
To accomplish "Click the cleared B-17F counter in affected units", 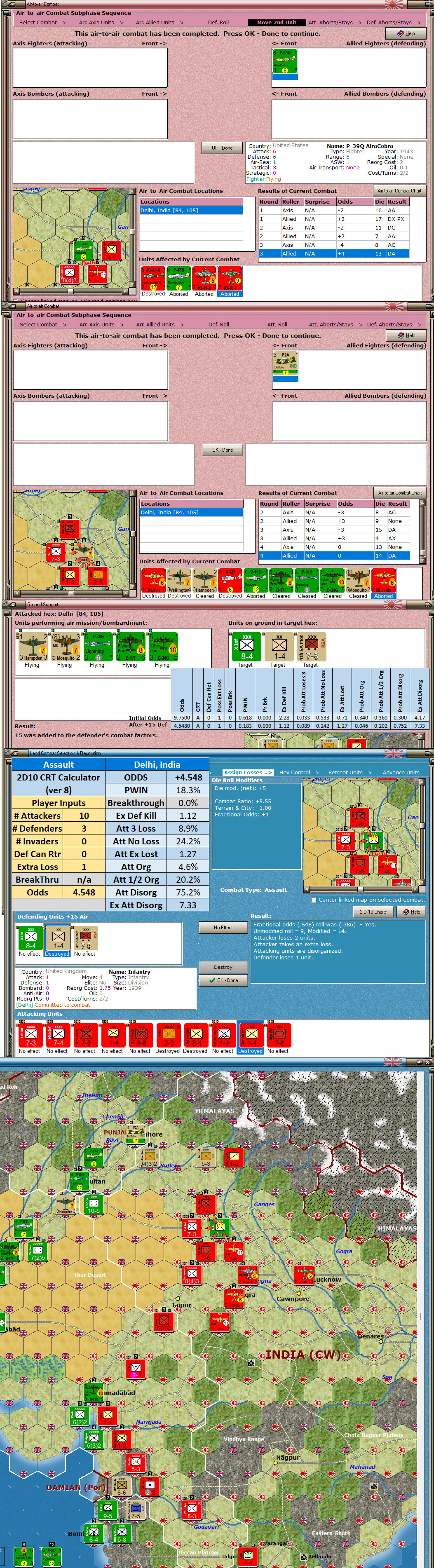I will pos(281,581).
